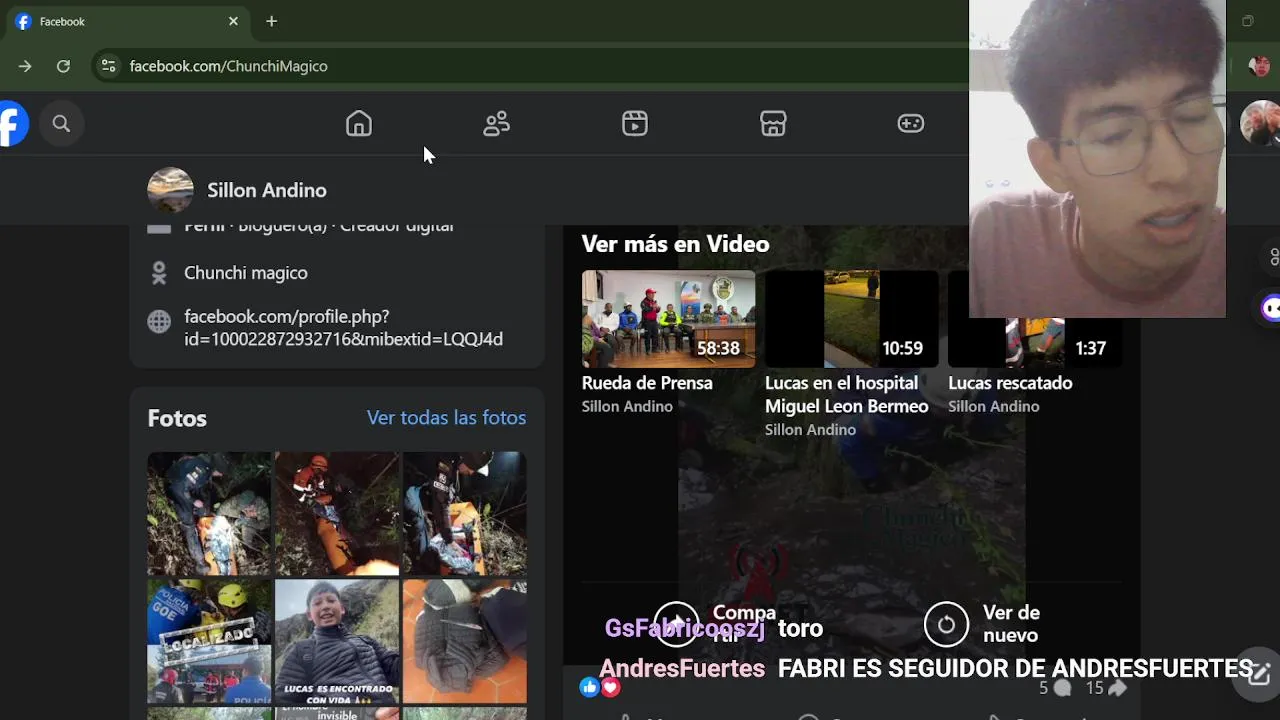Open the Localizado Policia GOE photo
The image size is (1280, 720).
(x=209, y=641)
